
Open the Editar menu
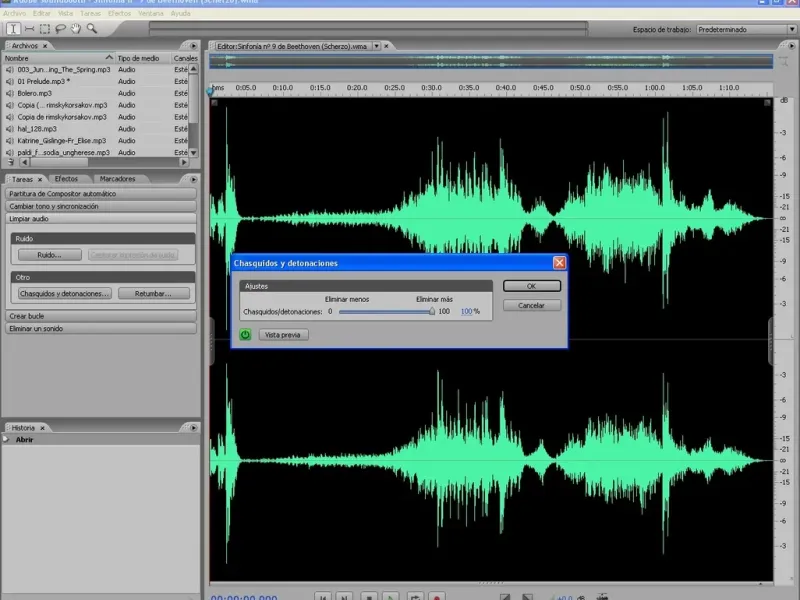coord(42,13)
